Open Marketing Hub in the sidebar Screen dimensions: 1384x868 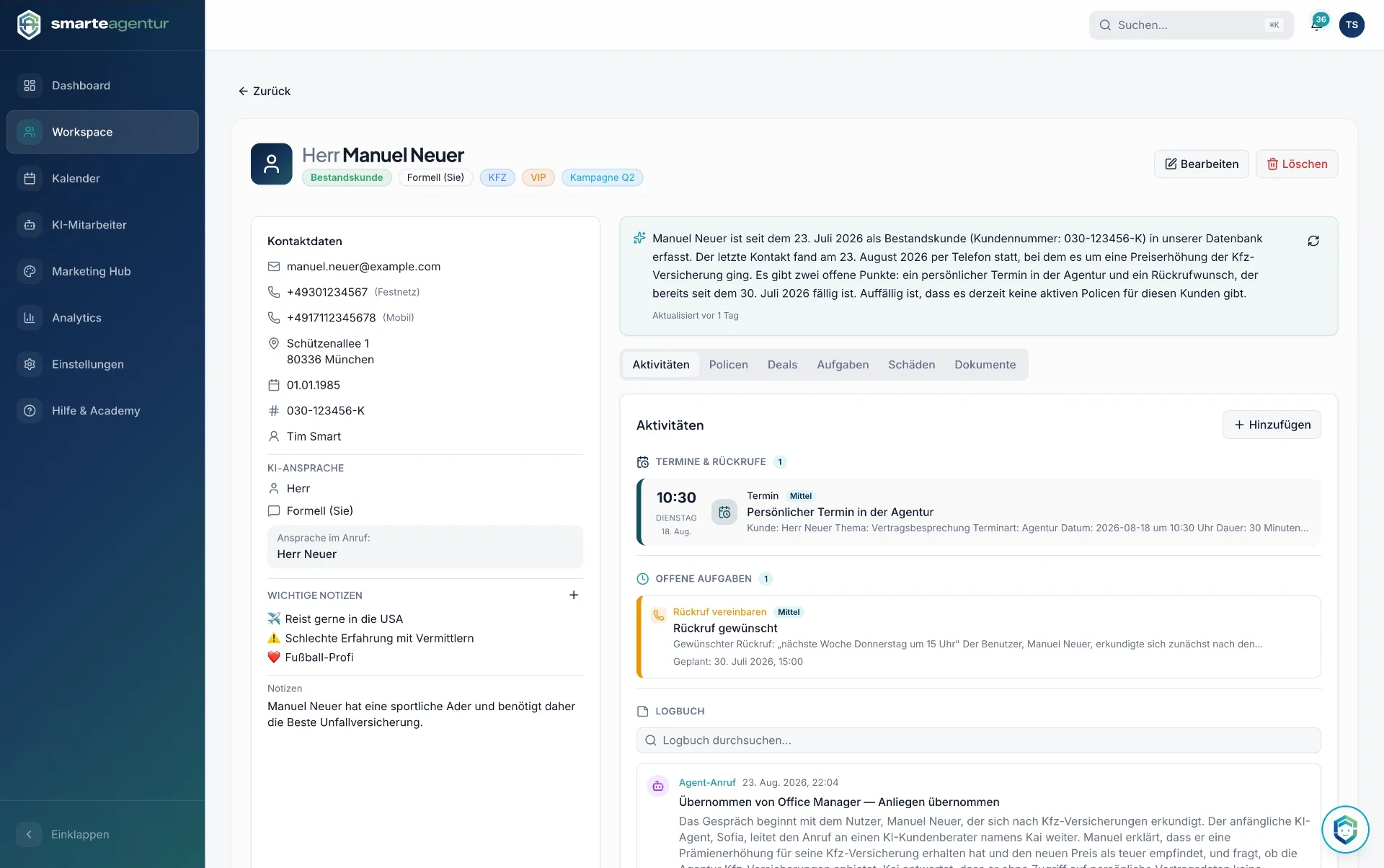coord(102,271)
